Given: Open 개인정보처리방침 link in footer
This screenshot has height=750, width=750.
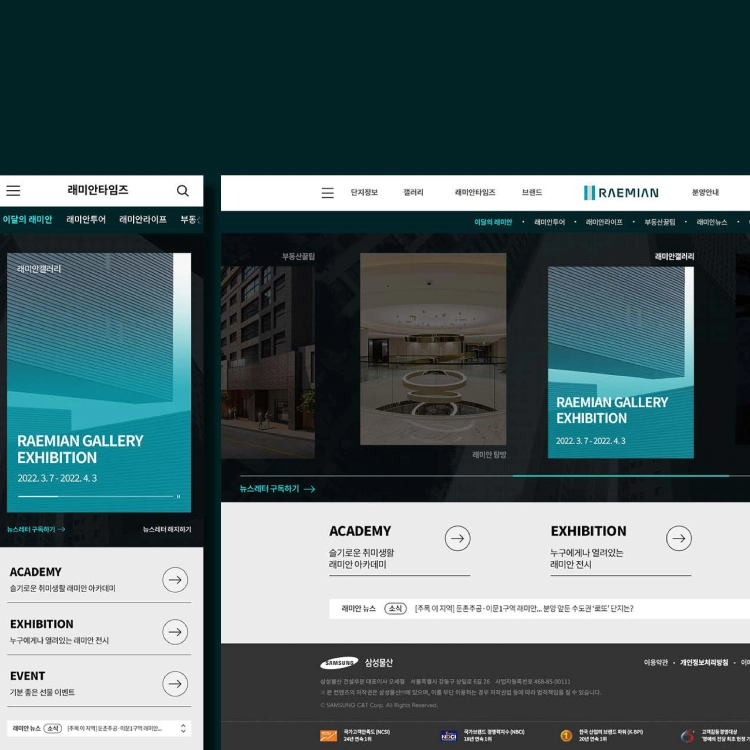Looking at the screenshot, I should click(704, 662).
